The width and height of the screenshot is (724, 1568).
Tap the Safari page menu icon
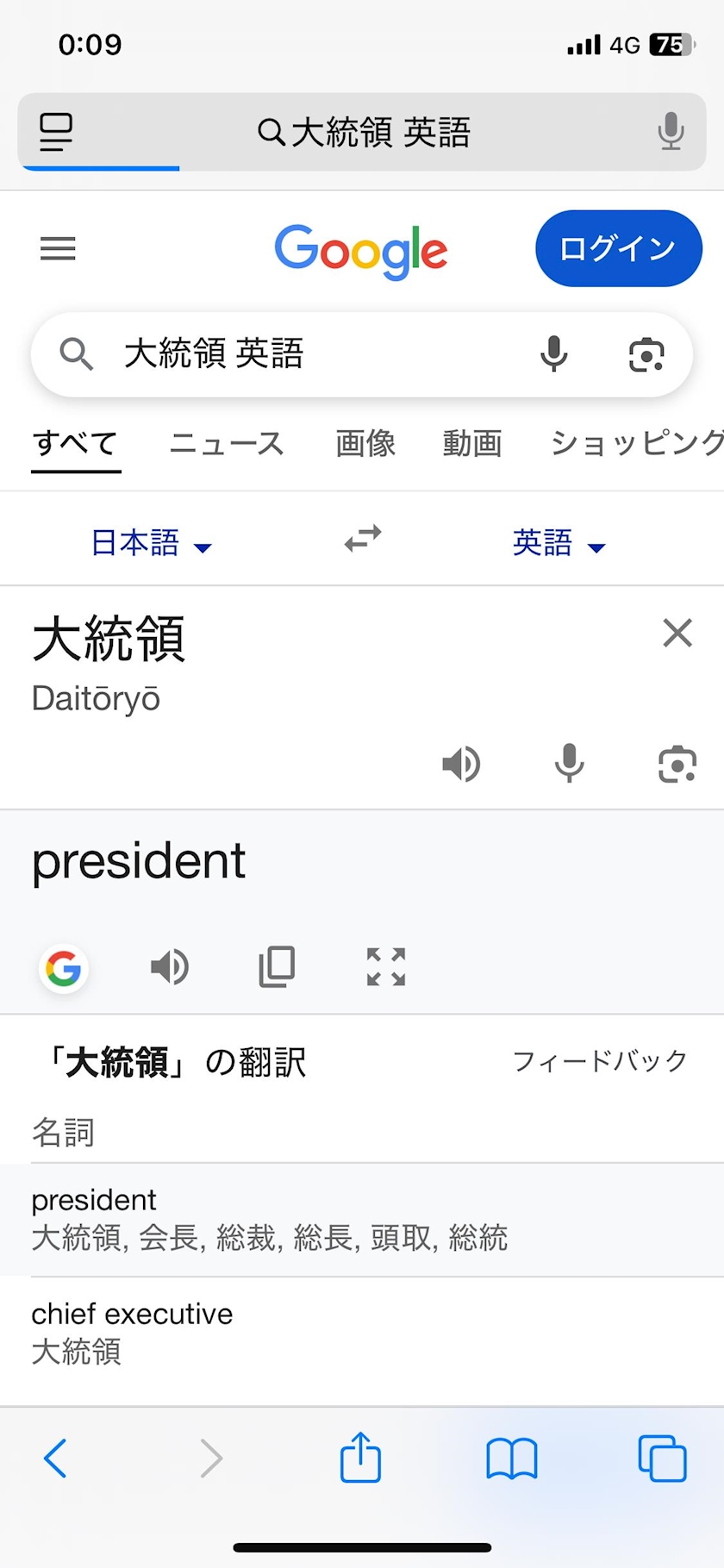[x=56, y=133]
